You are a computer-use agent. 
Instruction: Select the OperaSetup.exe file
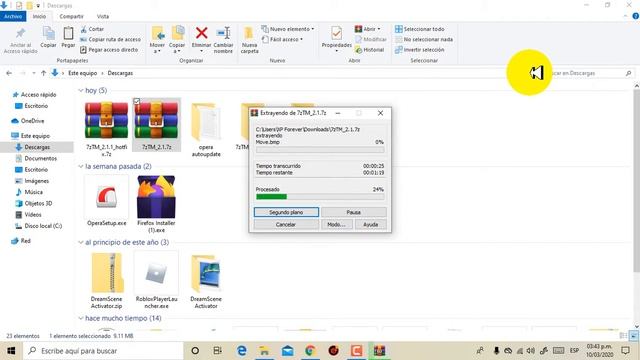tap(107, 201)
